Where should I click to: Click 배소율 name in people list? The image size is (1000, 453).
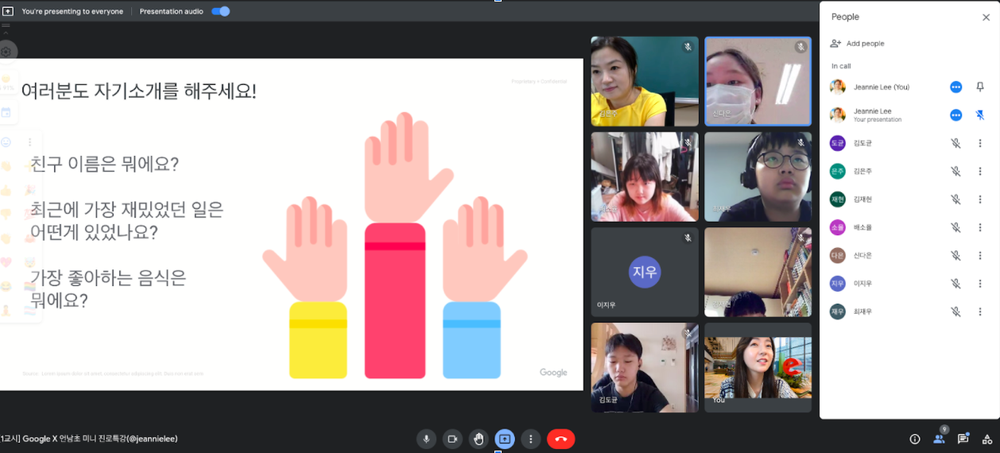863,227
